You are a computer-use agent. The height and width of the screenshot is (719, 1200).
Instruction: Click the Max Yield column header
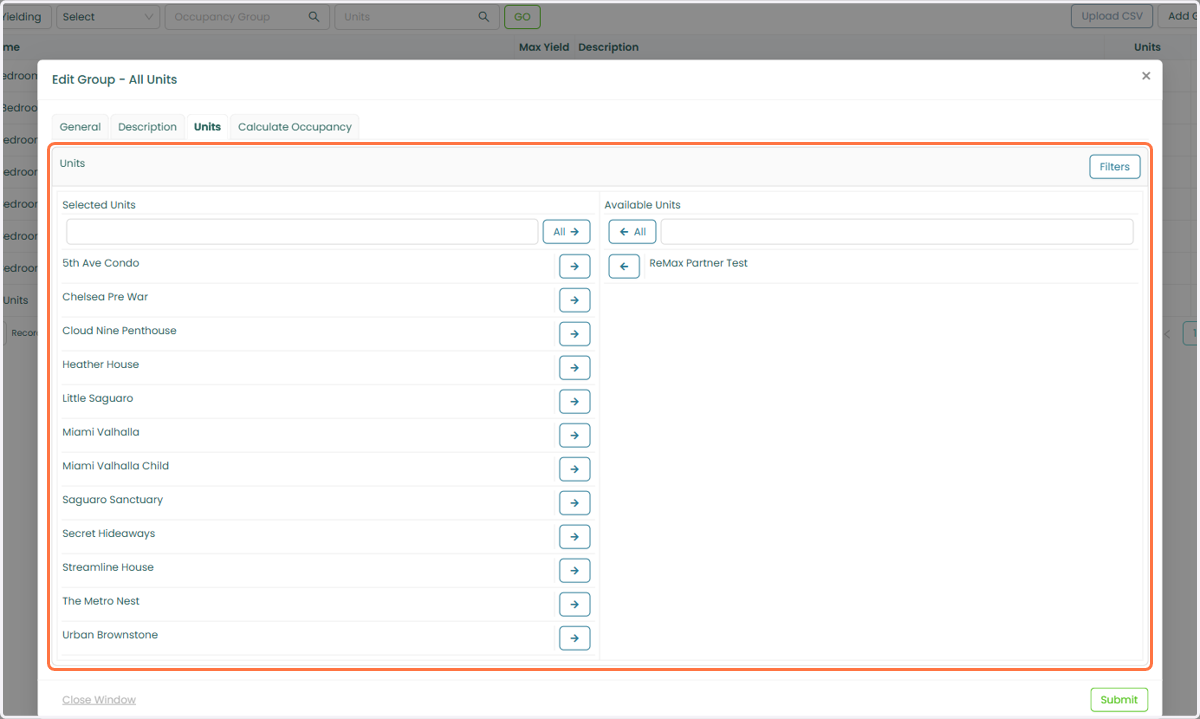[x=544, y=47]
